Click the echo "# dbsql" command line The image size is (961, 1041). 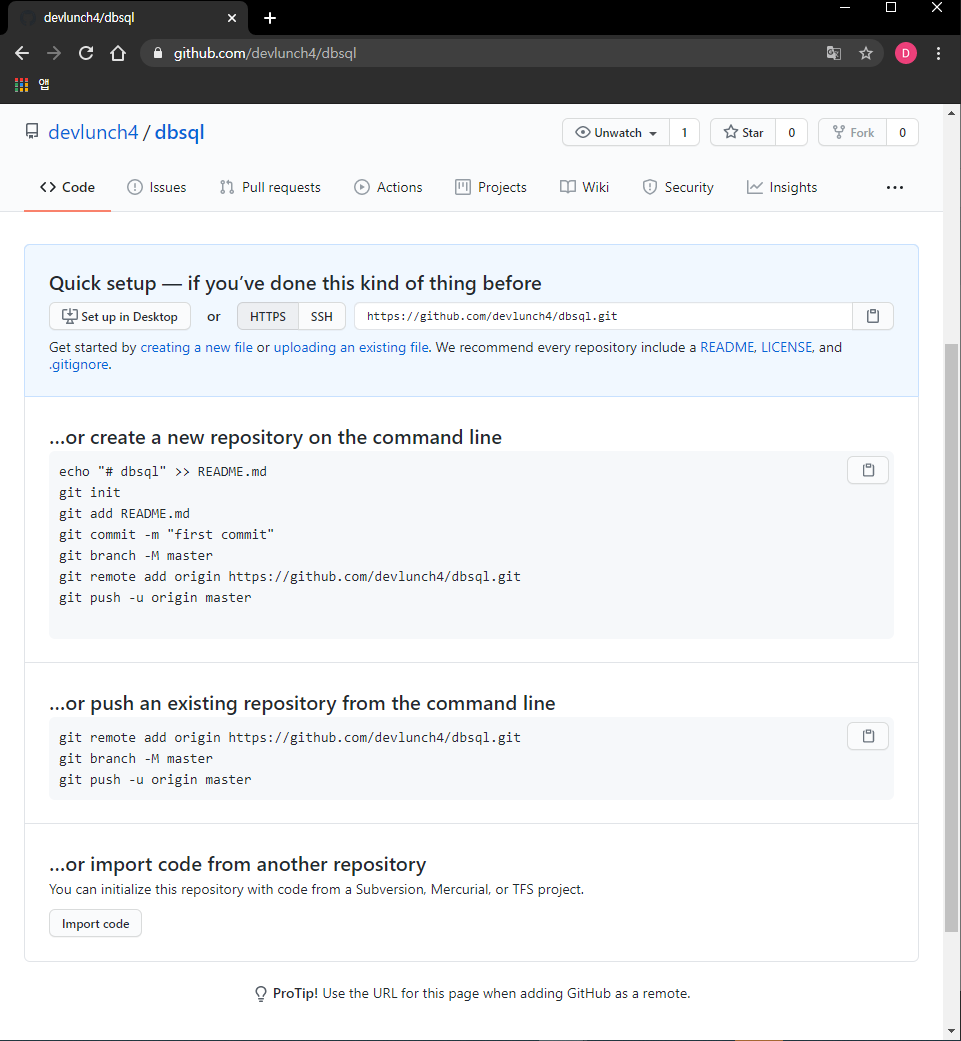tap(163, 471)
